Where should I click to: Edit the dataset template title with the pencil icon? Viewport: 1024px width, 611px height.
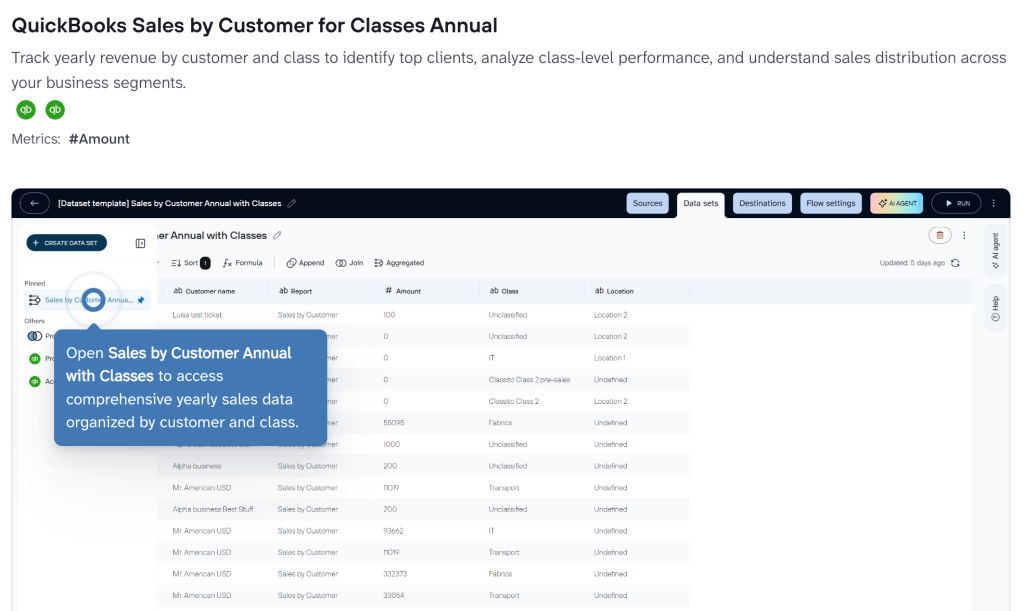coord(292,203)
